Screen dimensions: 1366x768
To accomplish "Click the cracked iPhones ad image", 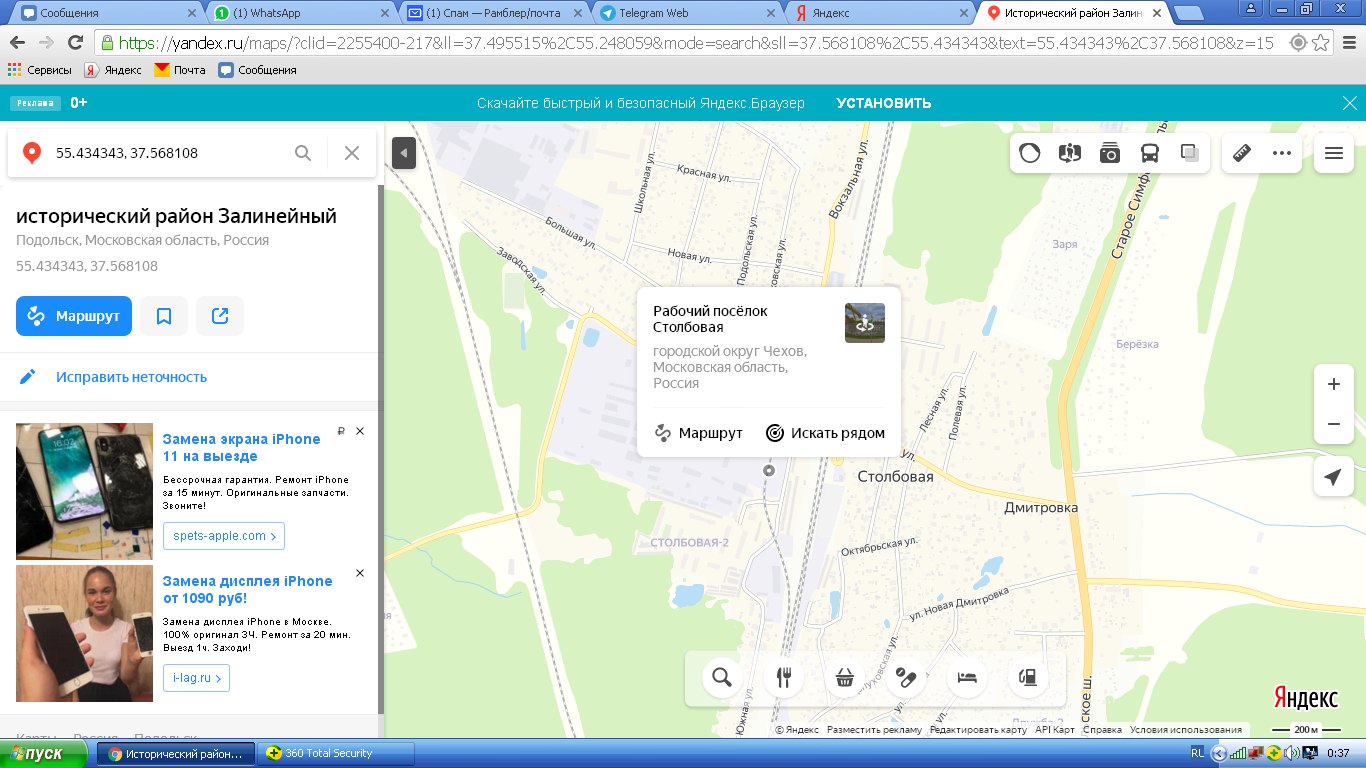I will [x=84, y=491].
